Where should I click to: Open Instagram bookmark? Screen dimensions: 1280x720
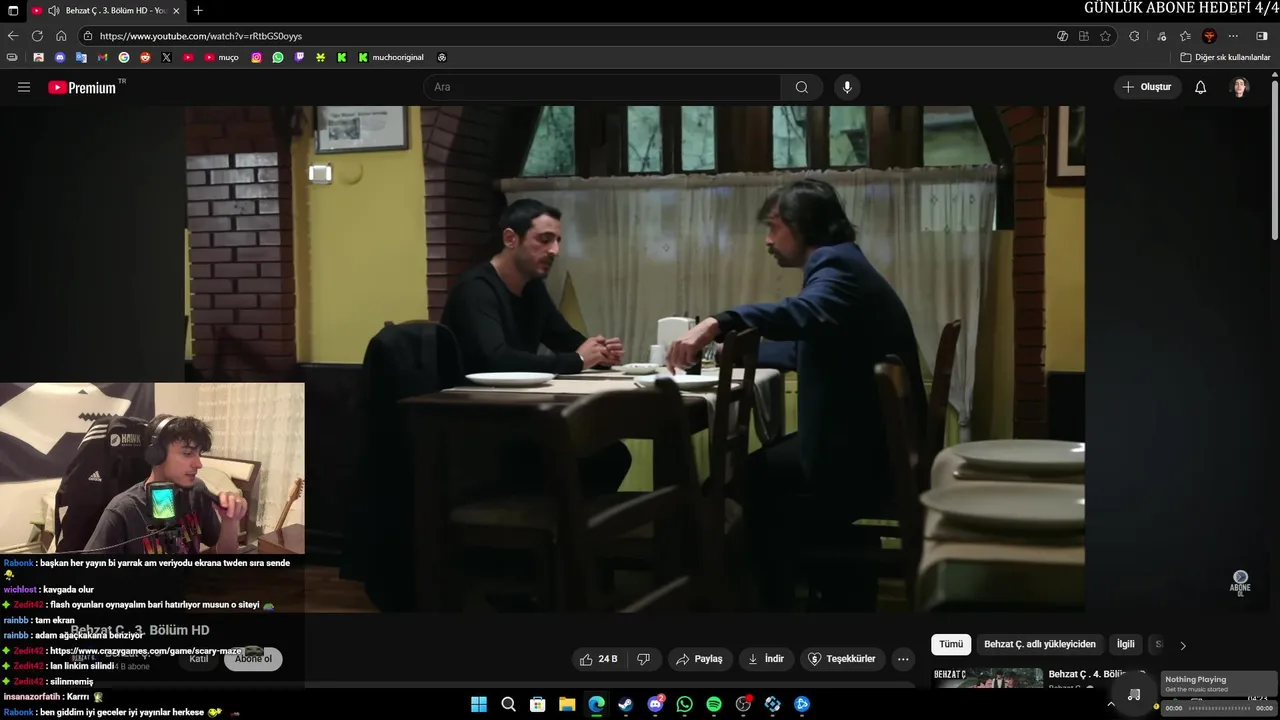click(256, 57)
